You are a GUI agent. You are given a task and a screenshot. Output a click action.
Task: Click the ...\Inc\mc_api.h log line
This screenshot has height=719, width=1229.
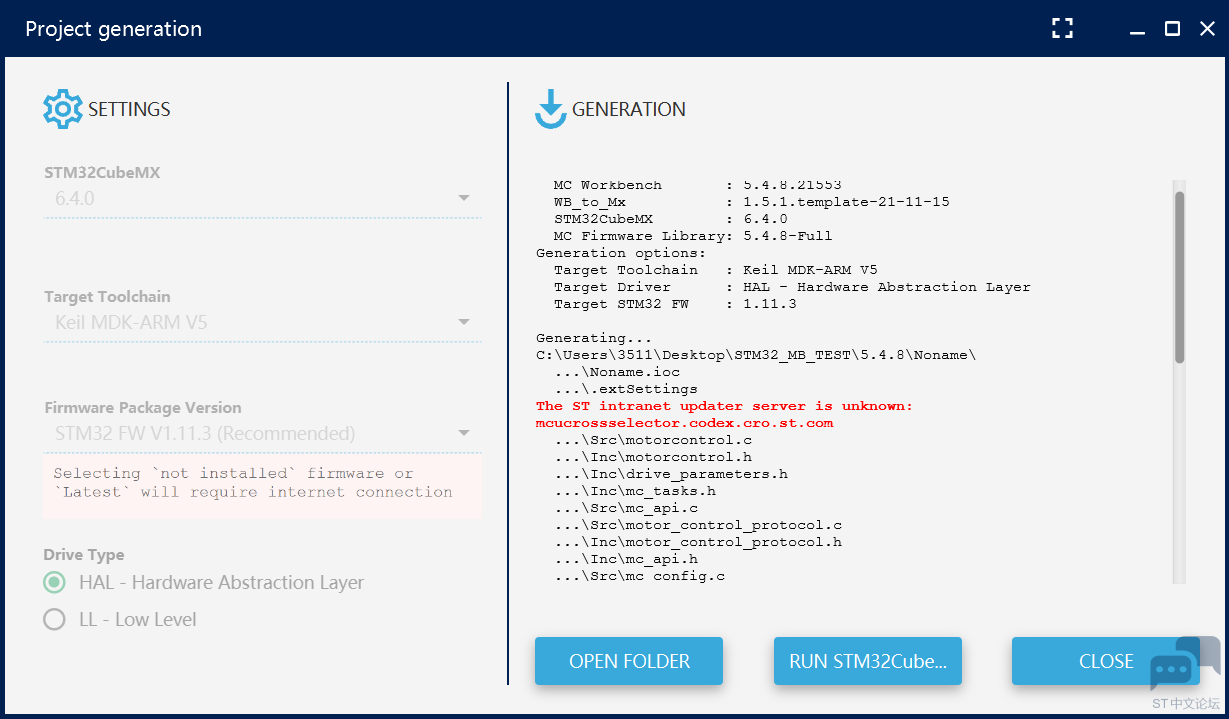coord(626,559)
